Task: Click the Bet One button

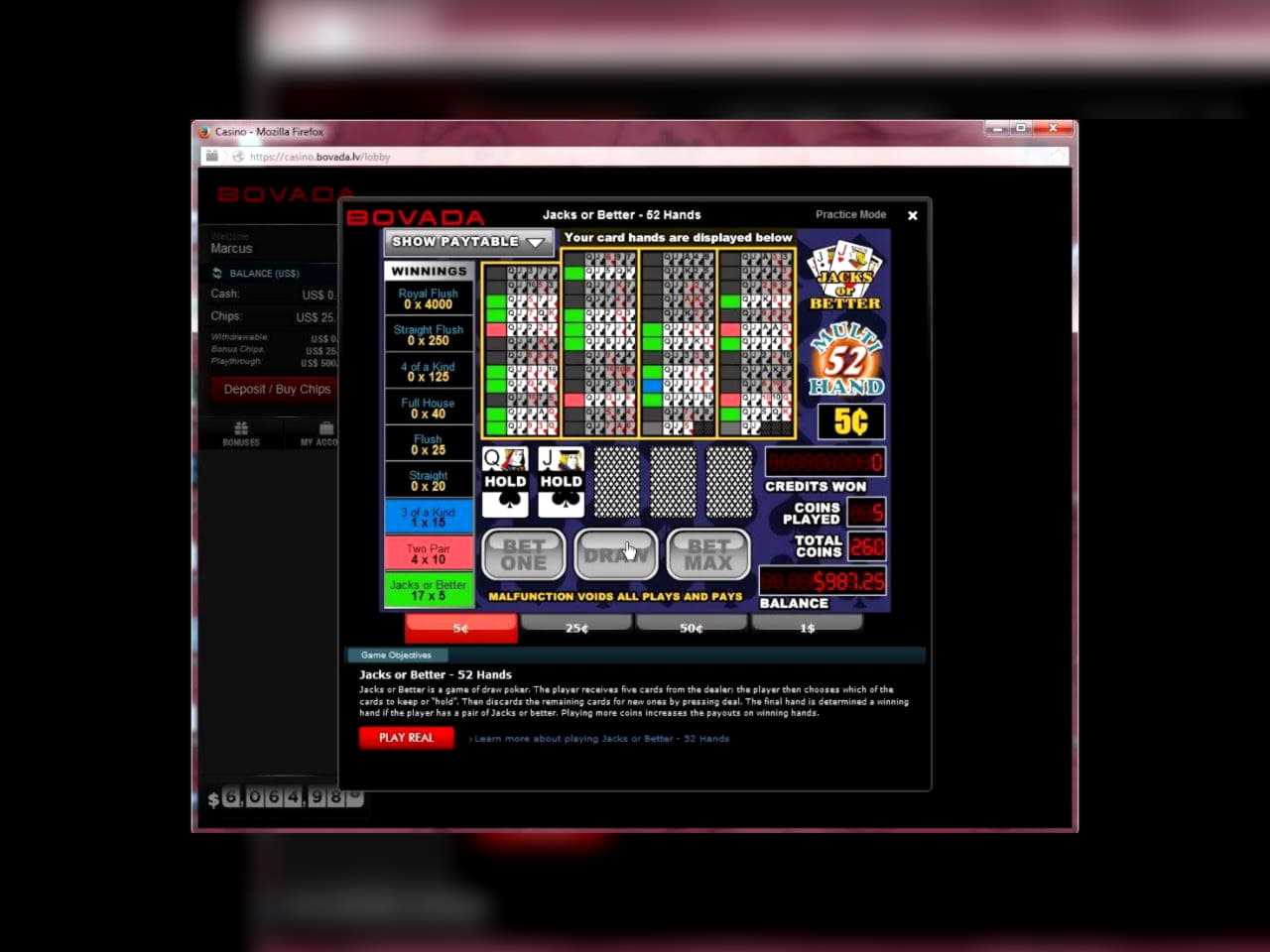Action: [x=524, y=554]
